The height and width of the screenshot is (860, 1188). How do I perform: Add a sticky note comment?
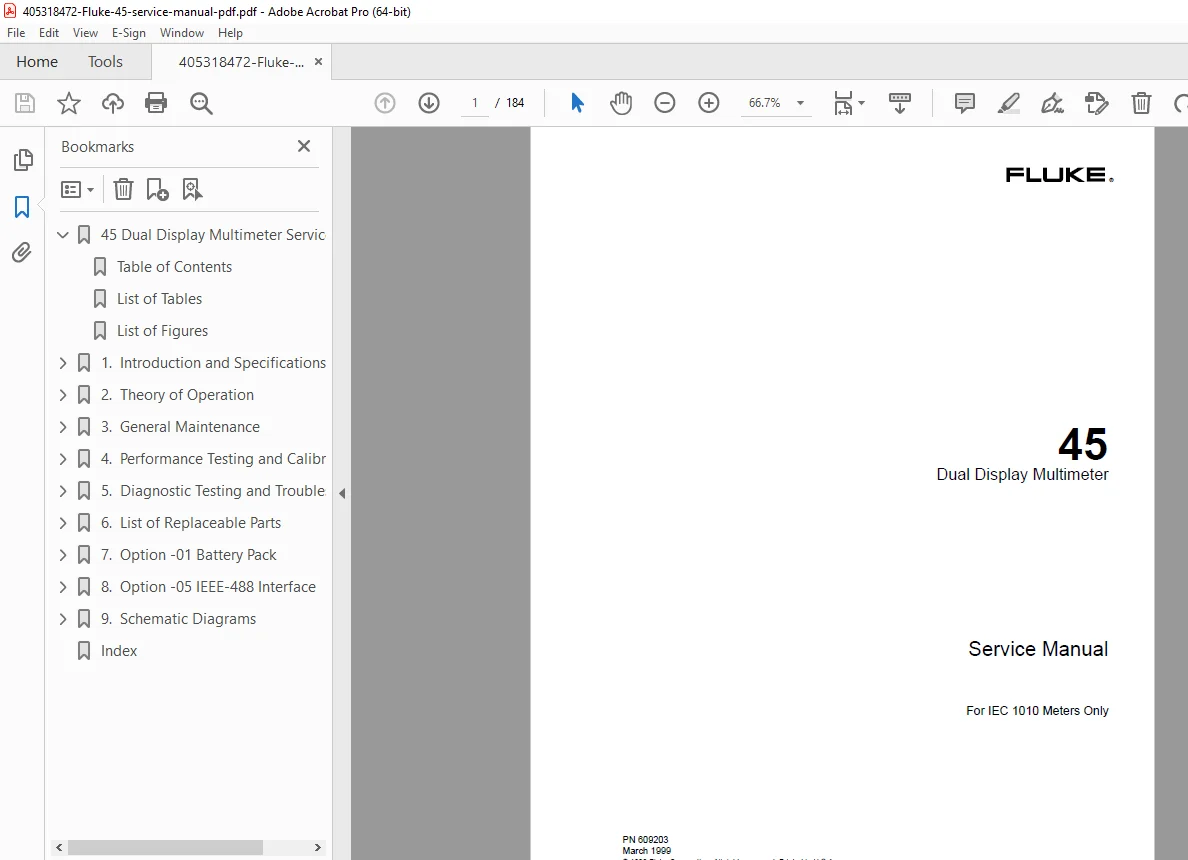(x=964, y=103)
